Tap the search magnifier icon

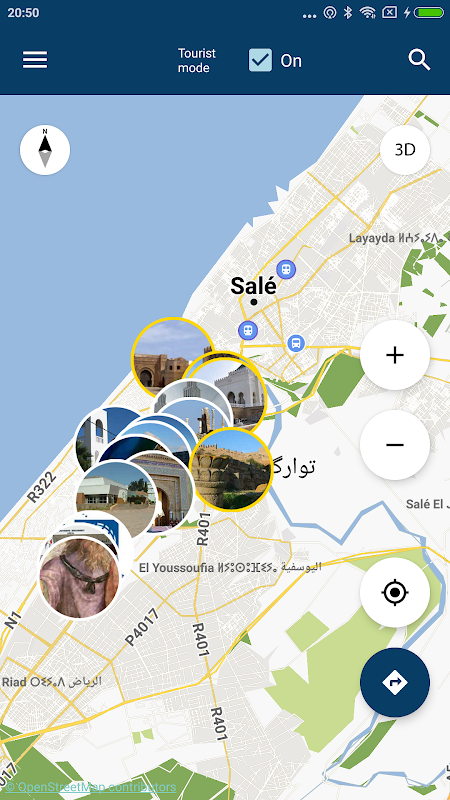419,60
